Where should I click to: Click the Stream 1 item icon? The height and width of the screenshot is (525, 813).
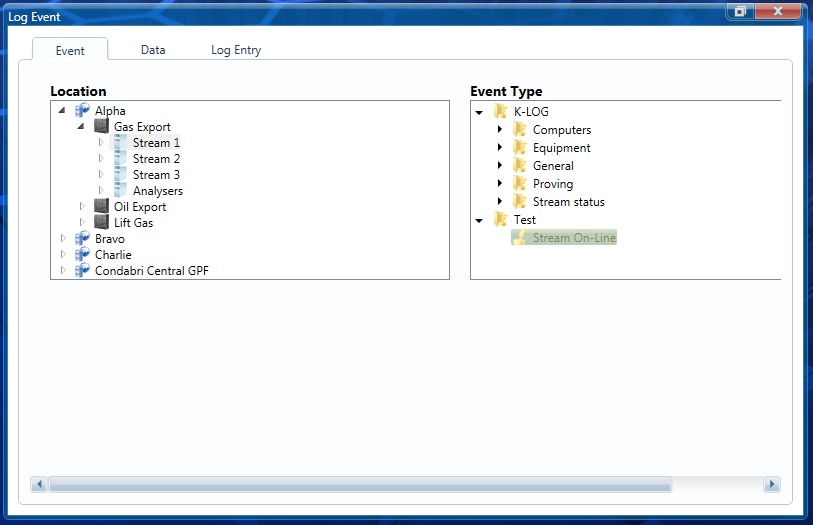point(120,142)
